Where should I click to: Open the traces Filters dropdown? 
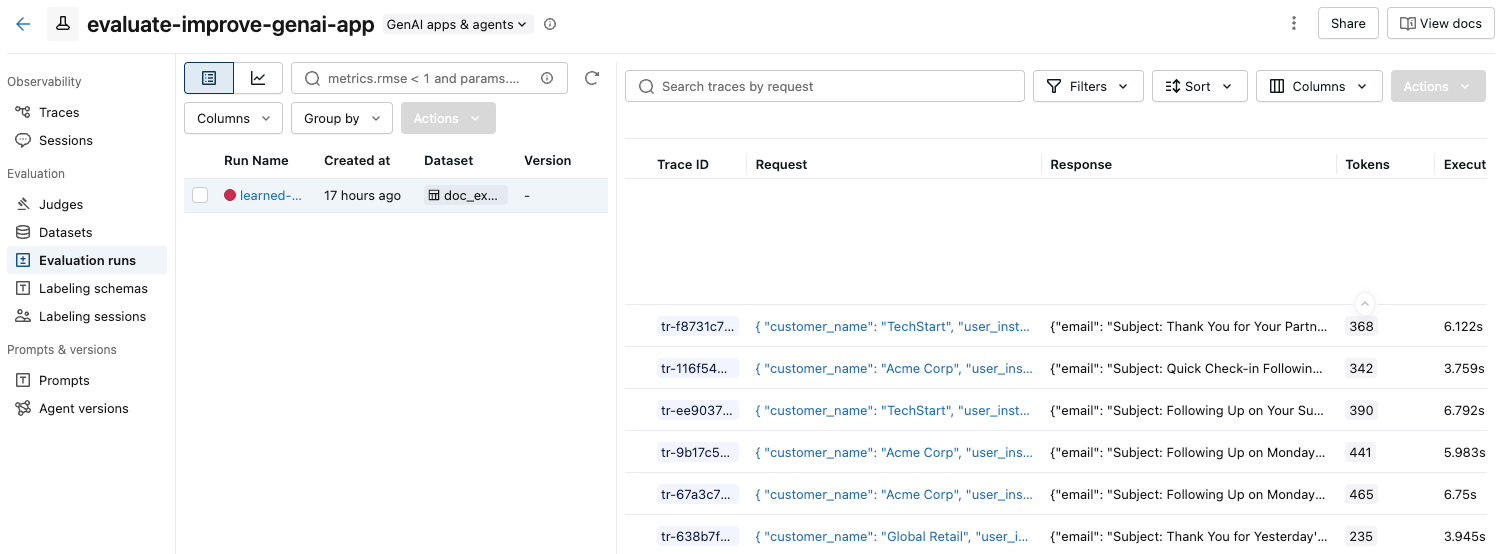[x=1087, y=86]
